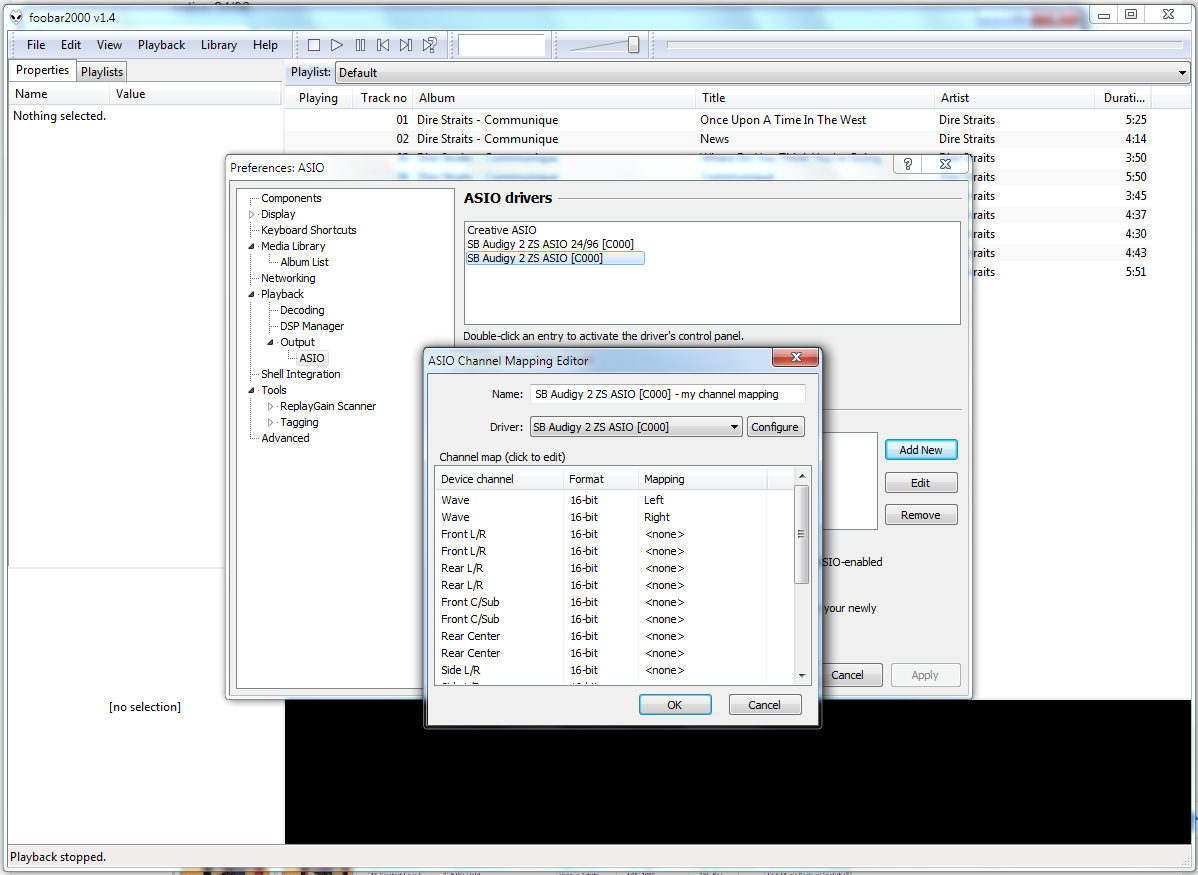Click the Device channel column header
The height and width of the screenshot is (875, 1198).
[500, 479]
